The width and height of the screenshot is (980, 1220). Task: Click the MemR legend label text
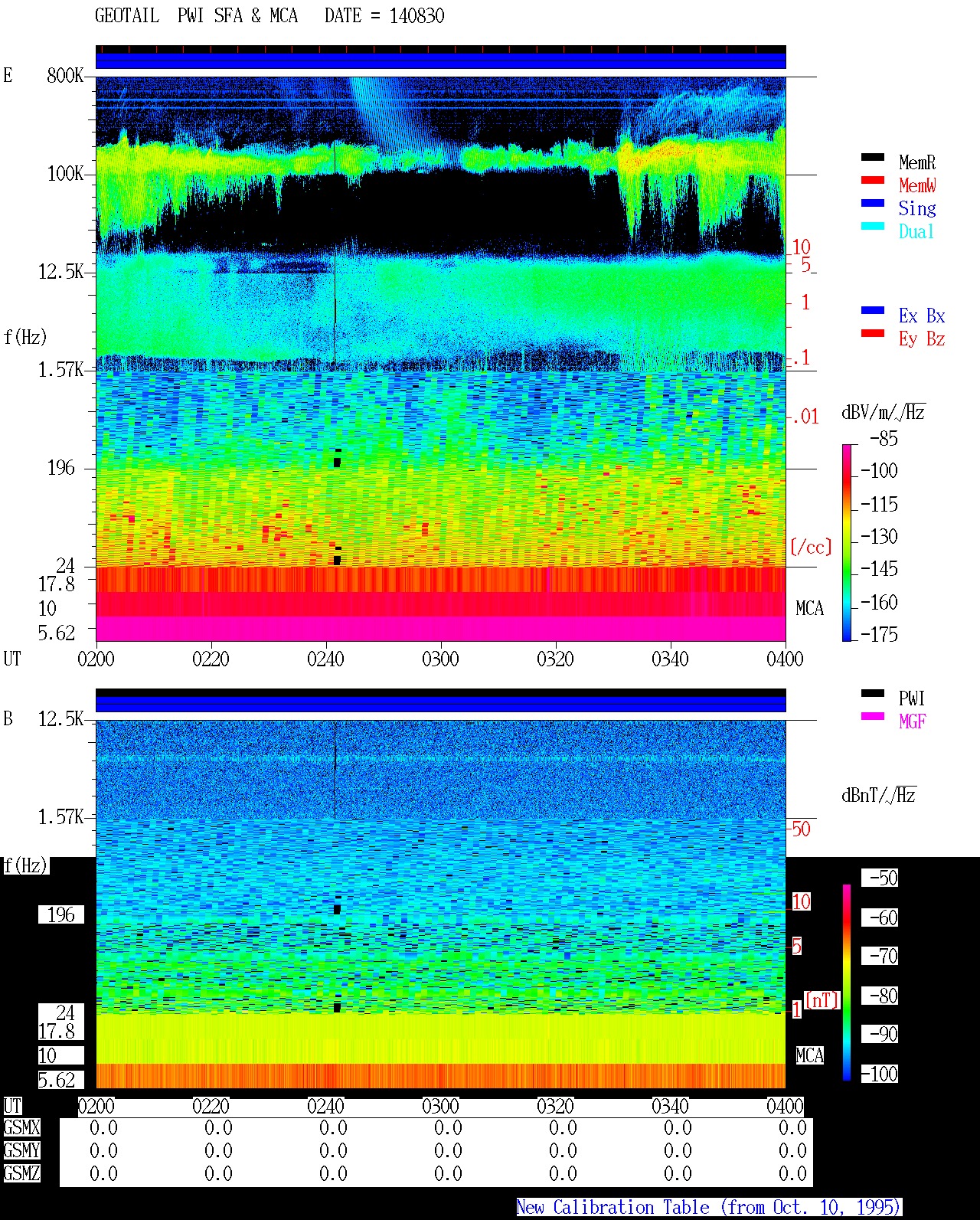917,162
